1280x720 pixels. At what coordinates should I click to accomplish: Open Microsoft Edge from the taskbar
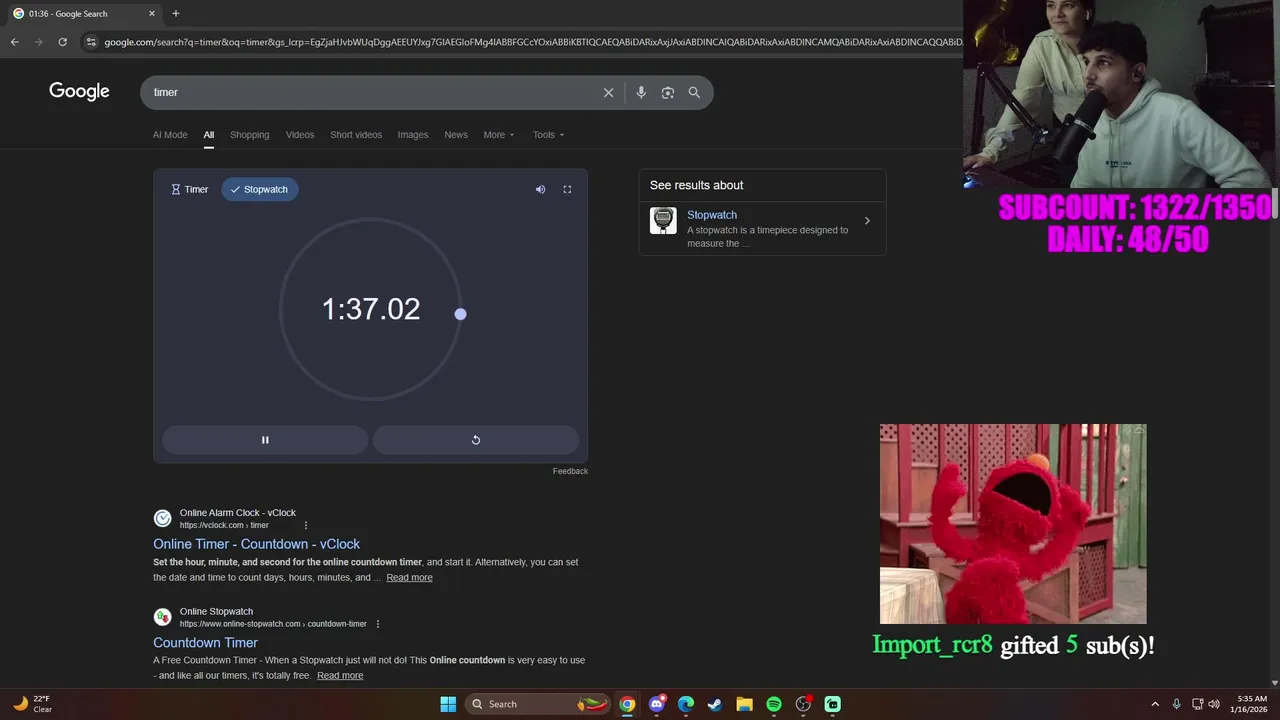click(x=686, y=704)
